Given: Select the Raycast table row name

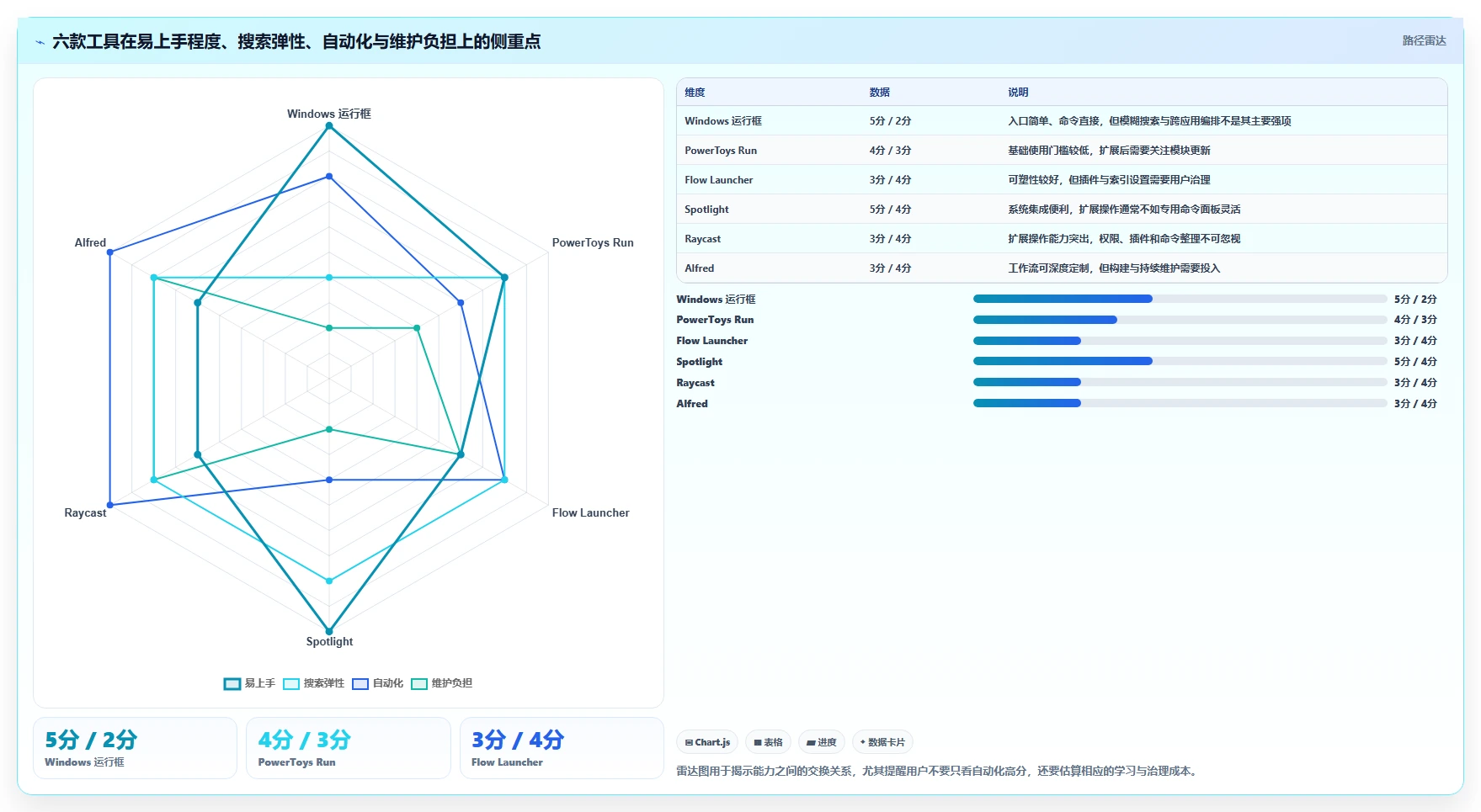Looking at the screenshot, I should point(702,239).
